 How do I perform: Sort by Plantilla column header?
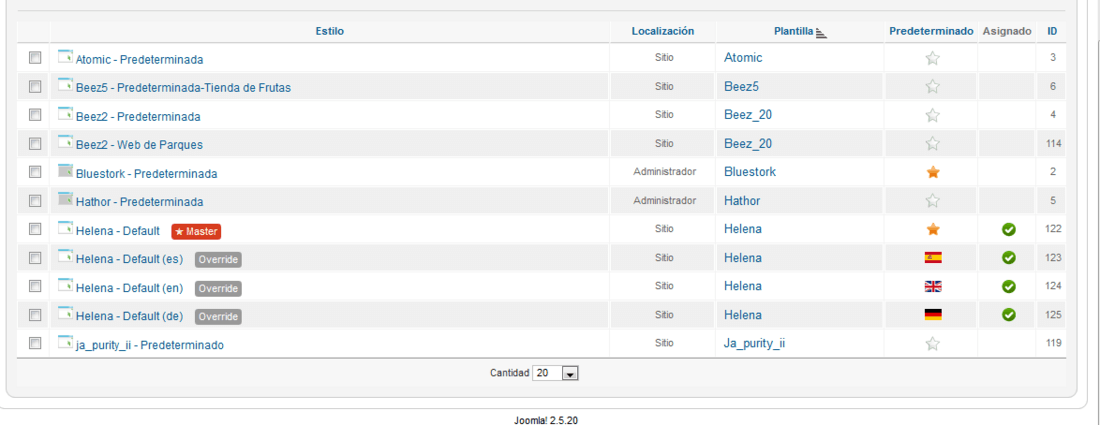coord(793,32)
